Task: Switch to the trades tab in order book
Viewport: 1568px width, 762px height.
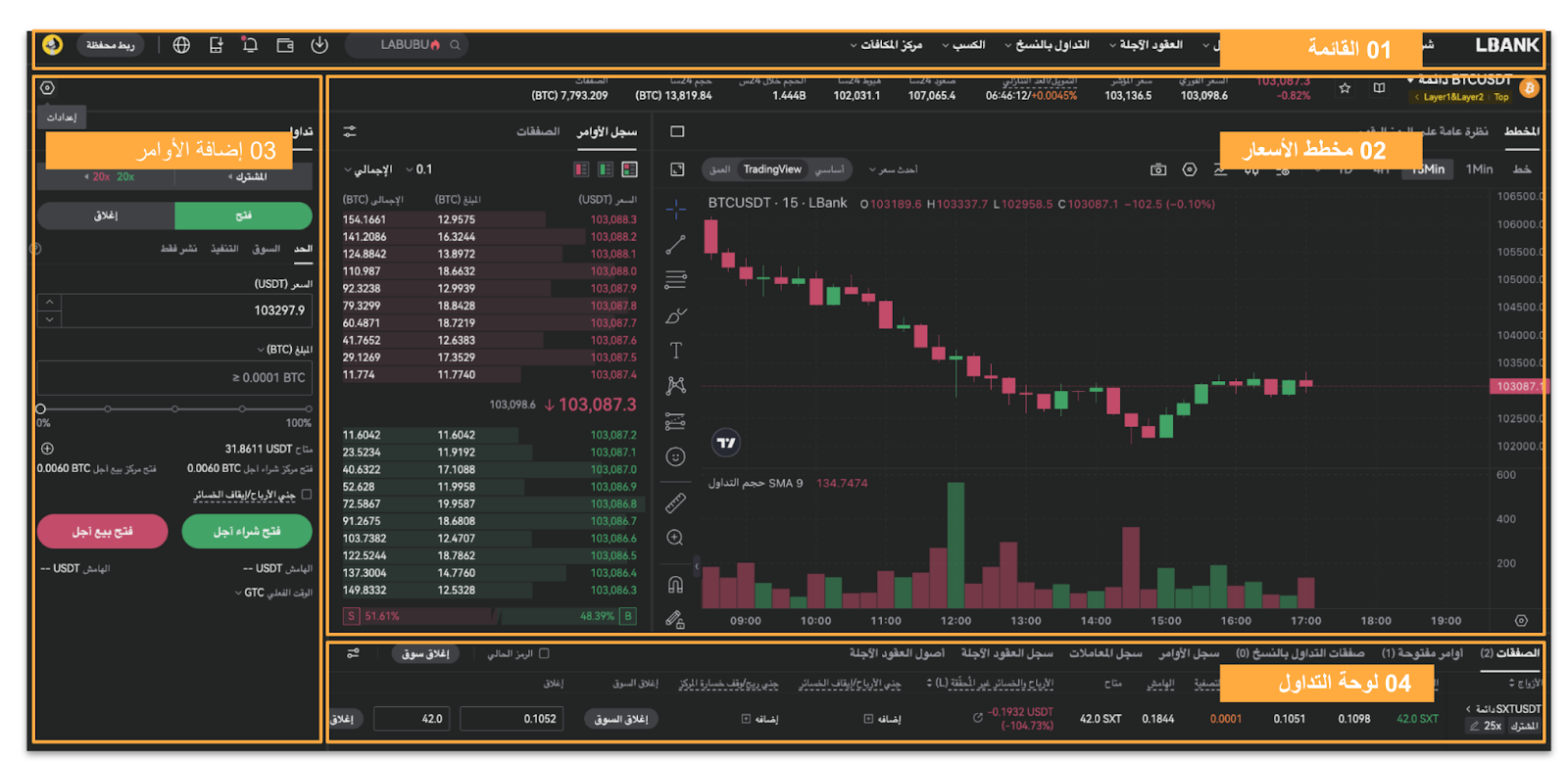Action: point(538,131)
